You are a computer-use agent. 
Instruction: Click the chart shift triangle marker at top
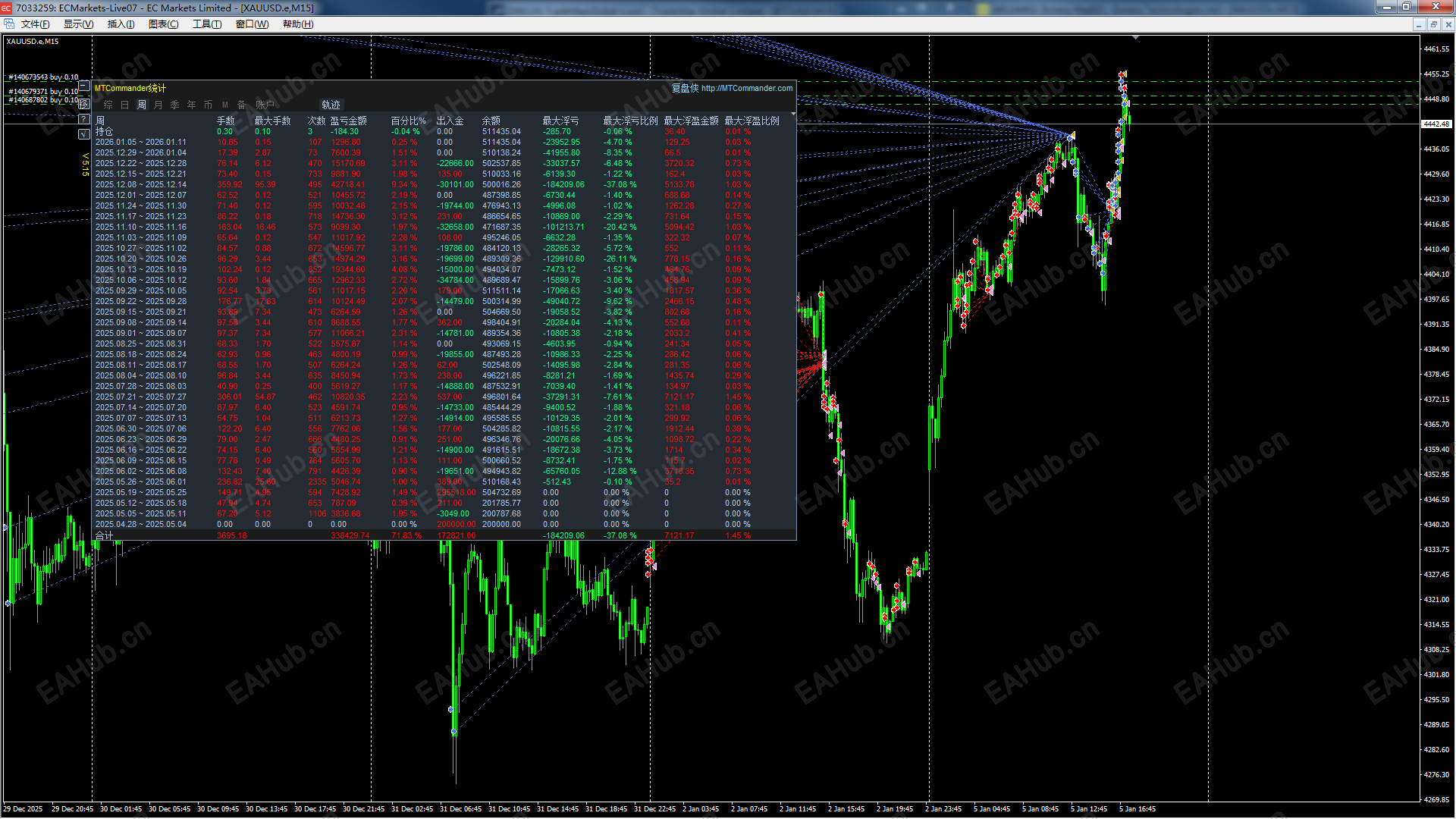click(1135, 37)
